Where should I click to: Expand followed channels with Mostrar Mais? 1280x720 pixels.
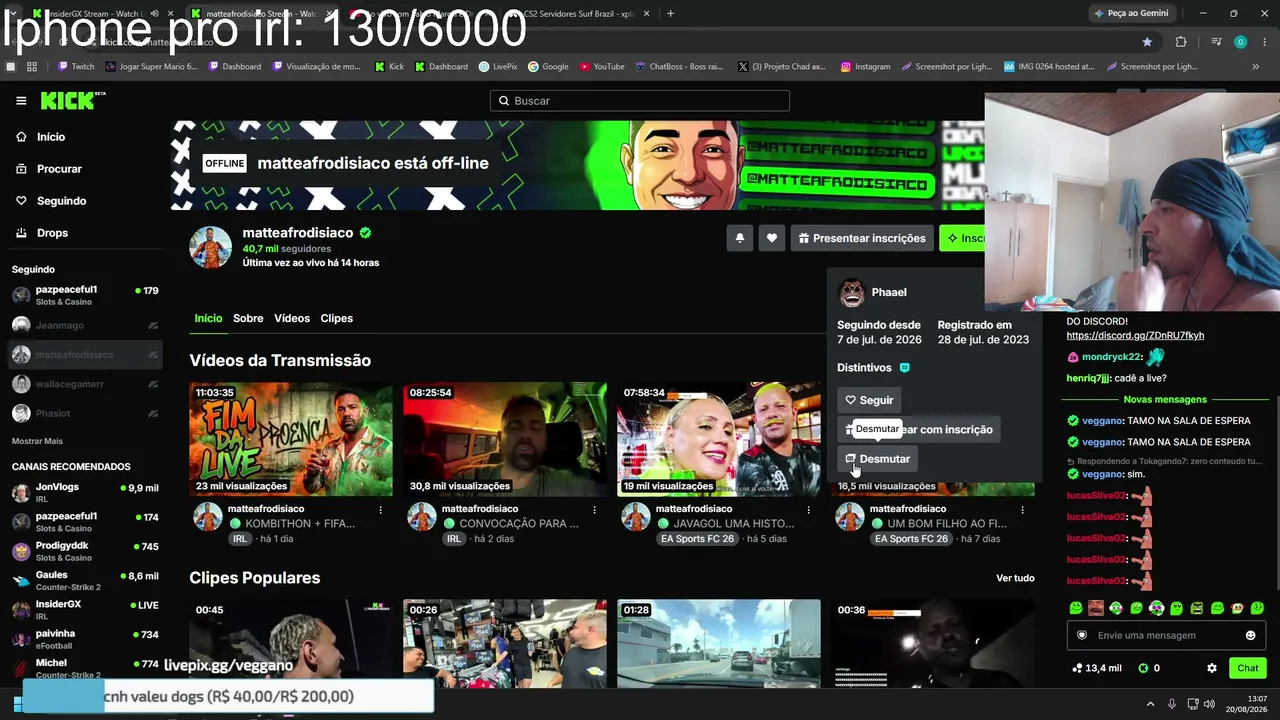point(37,441)
